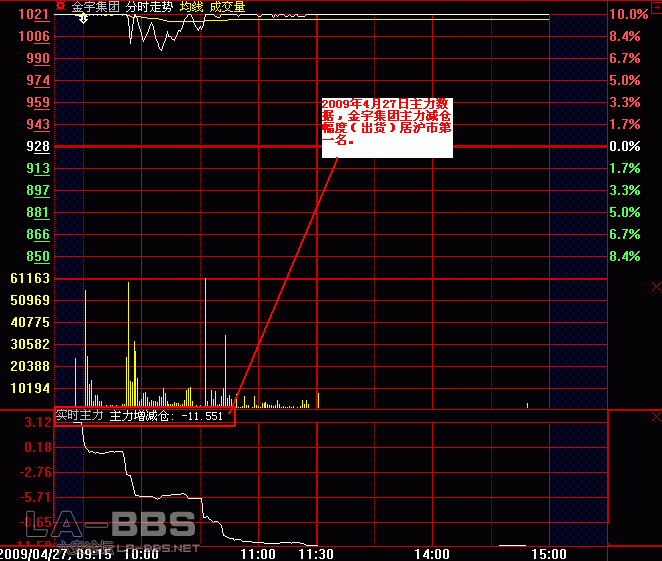
Task: Select the 金宇集团 stock name
Action: [94, 6]
